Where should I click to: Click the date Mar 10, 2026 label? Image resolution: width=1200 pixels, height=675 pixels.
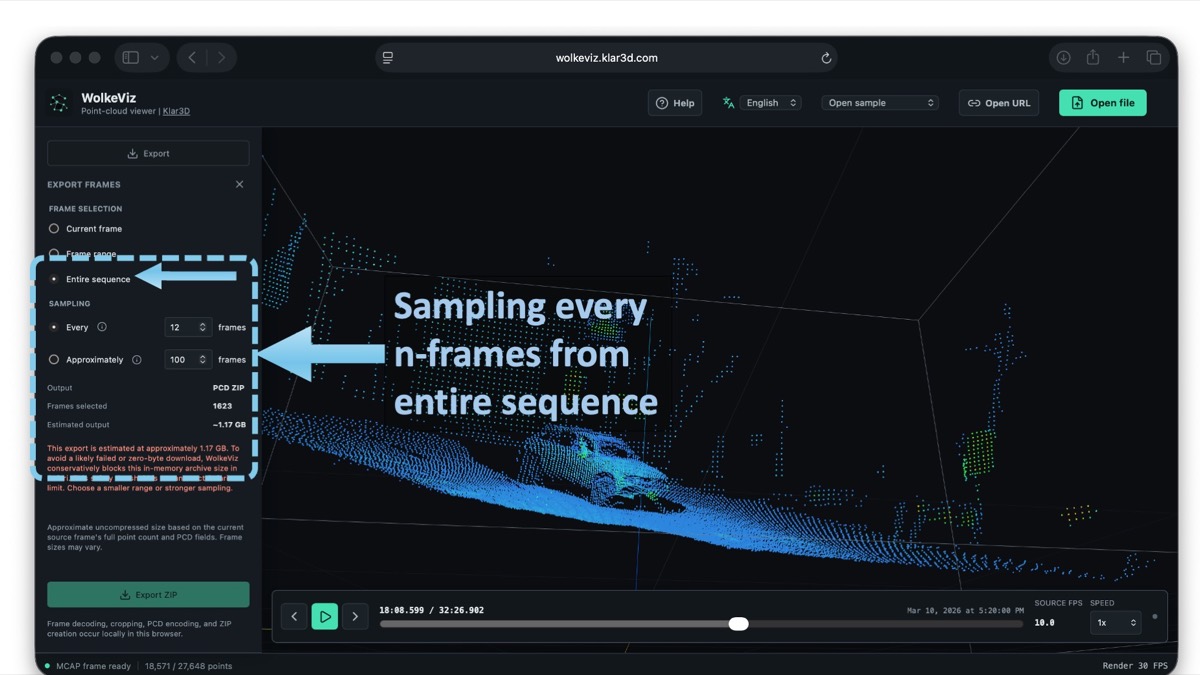(965, 610)
